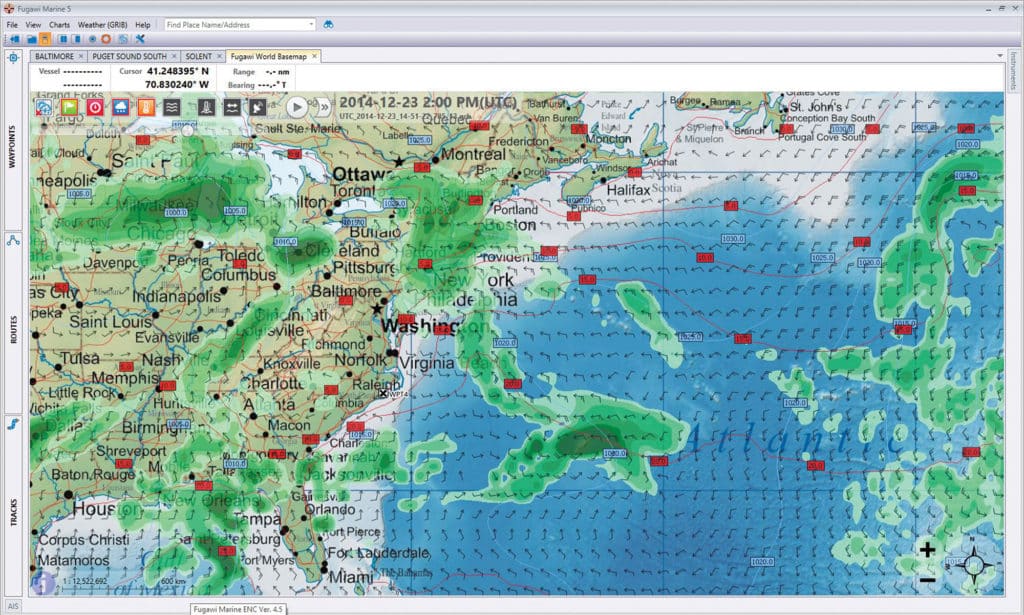Click the right-panel layout toolbar icon
Image resolution: width=1024 pixels, height=615 pixels.
tap(76, 39)
